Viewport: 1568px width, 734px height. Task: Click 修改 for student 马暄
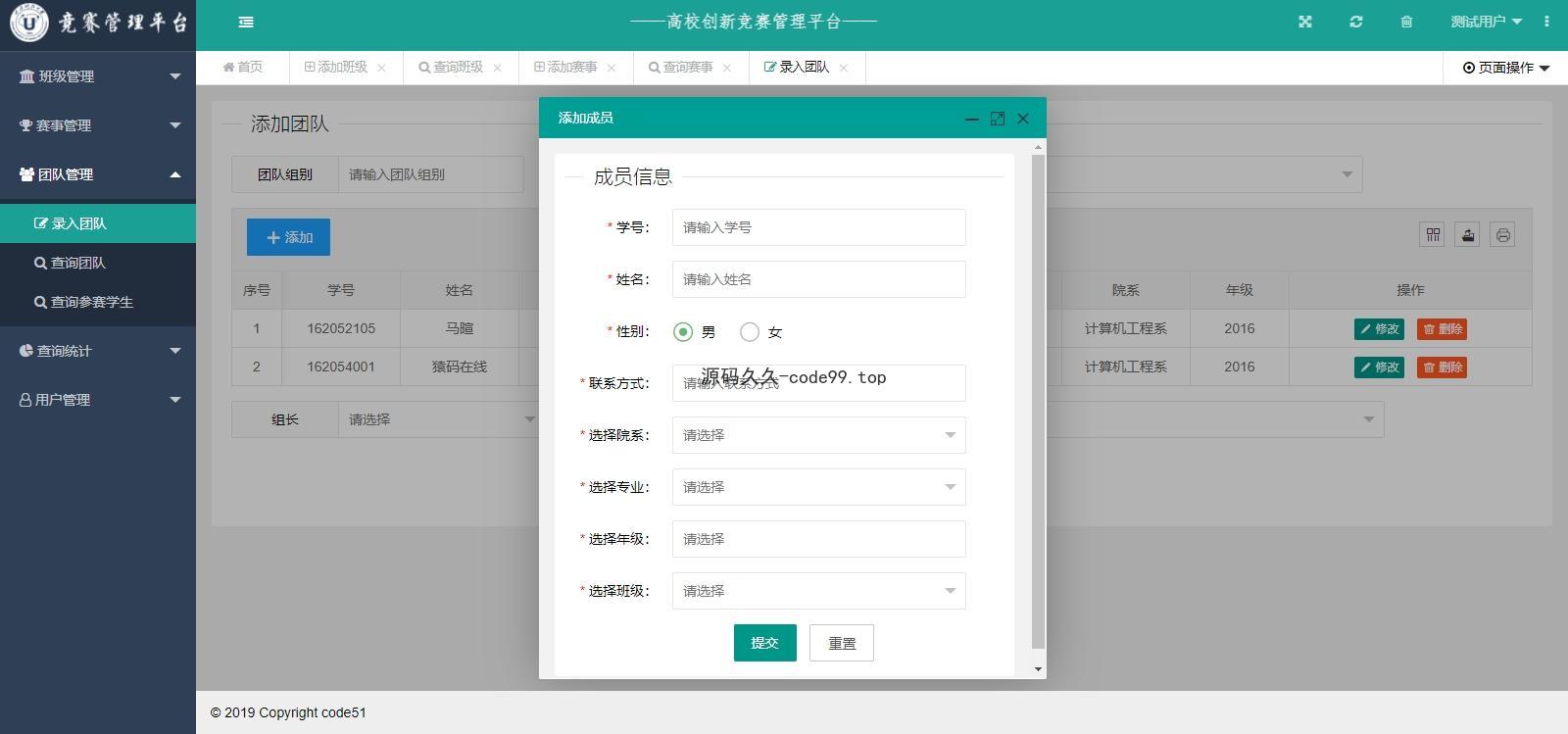pyautogui.click(x=1379, y=329)
